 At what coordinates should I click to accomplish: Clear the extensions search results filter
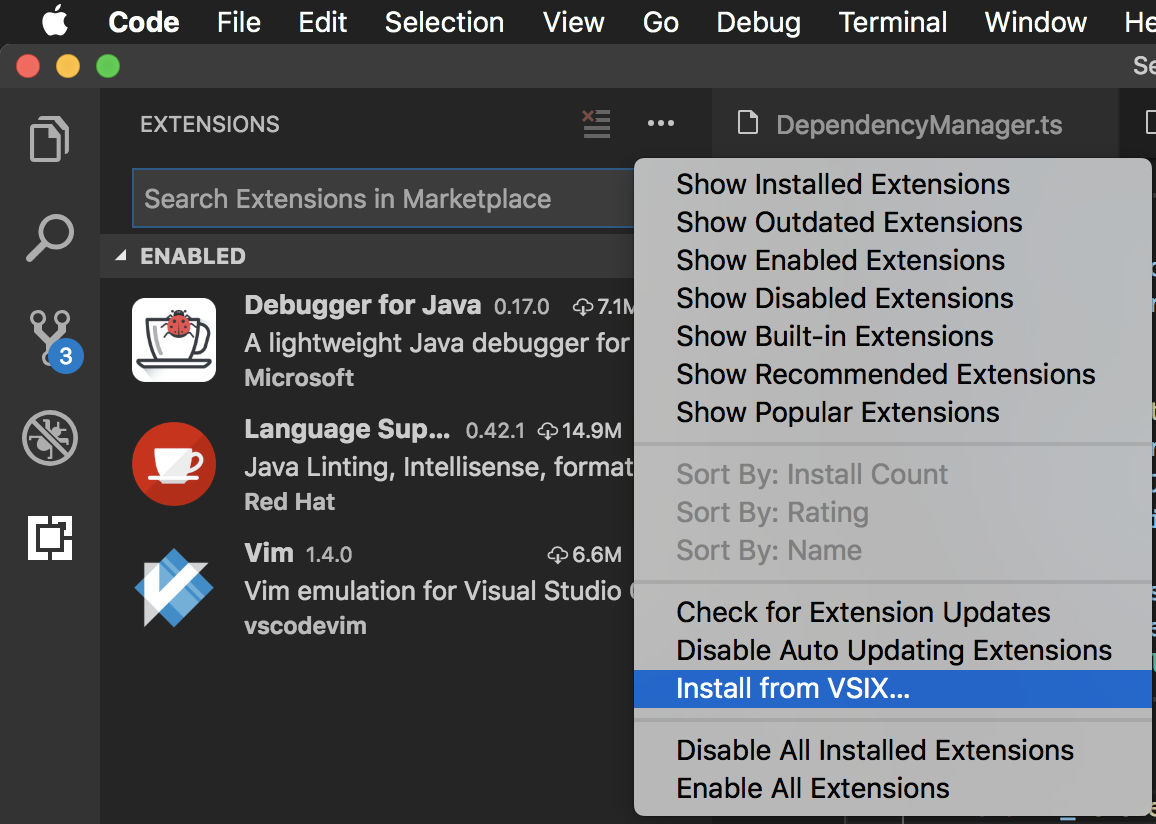coord(596,124)
